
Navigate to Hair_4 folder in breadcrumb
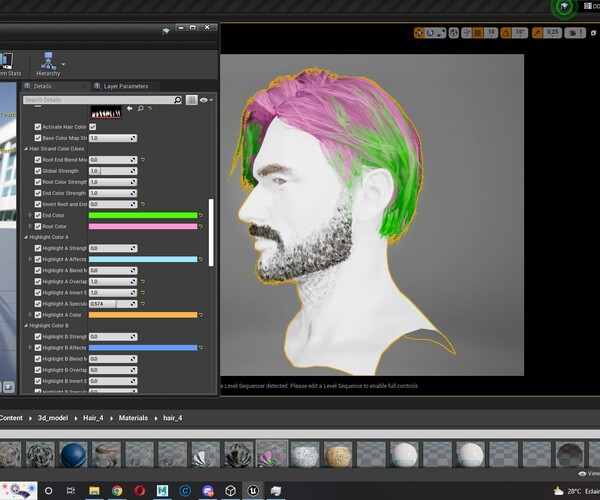click(x=93, y=418)
